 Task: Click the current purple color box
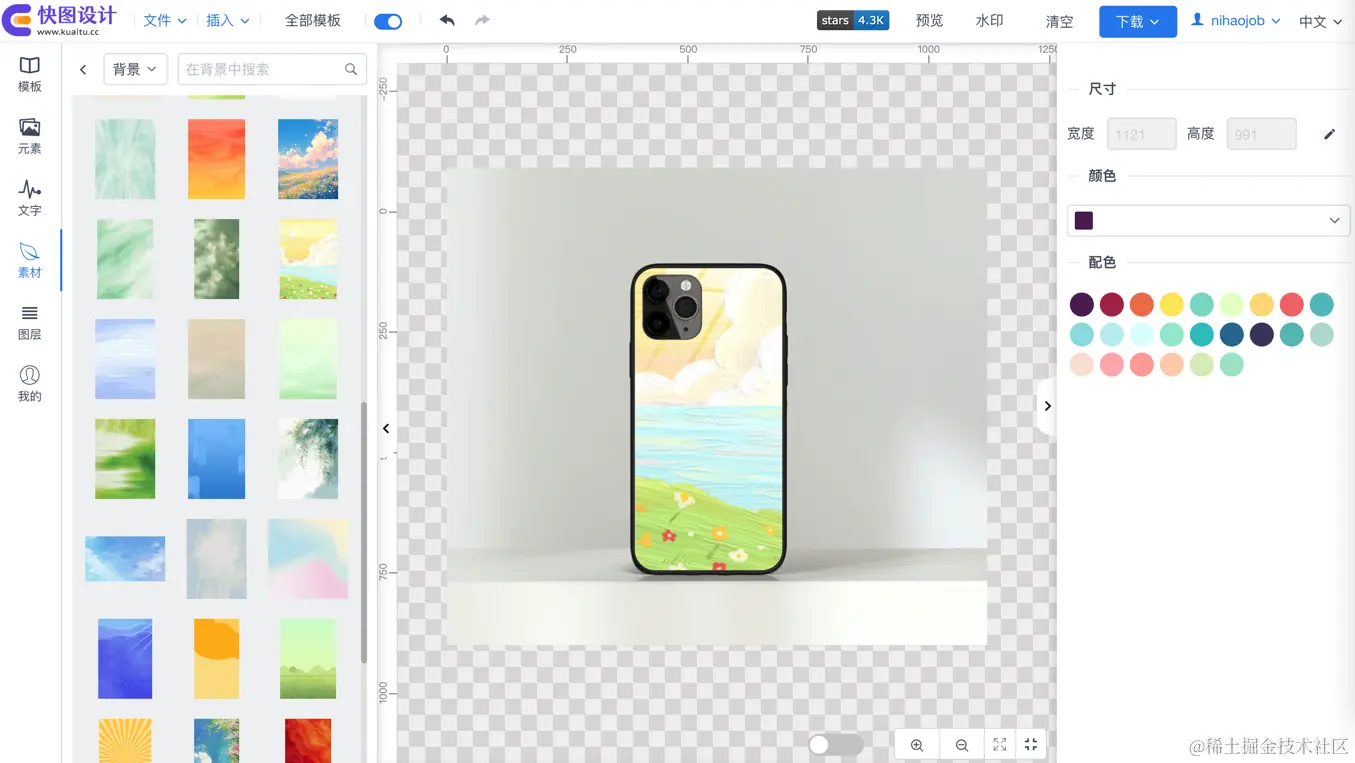1084,220
